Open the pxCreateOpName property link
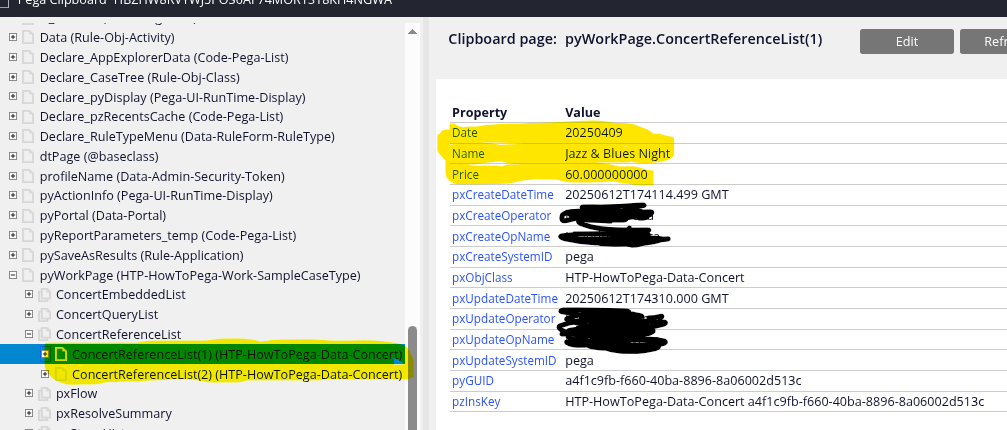 501,237
